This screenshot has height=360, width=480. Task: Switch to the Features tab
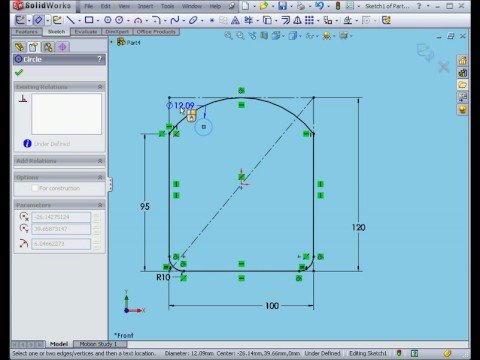26,32
